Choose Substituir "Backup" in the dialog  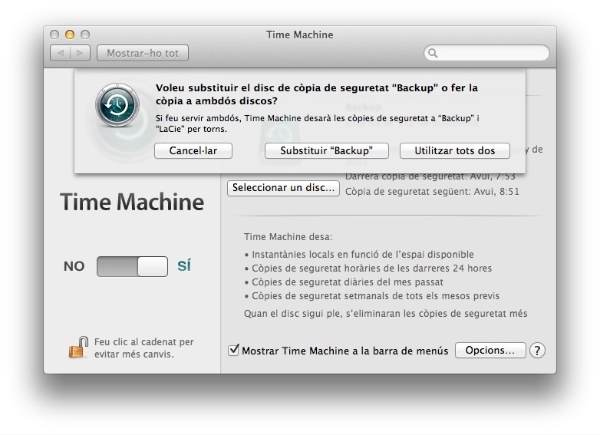click(x=326, y=151)
